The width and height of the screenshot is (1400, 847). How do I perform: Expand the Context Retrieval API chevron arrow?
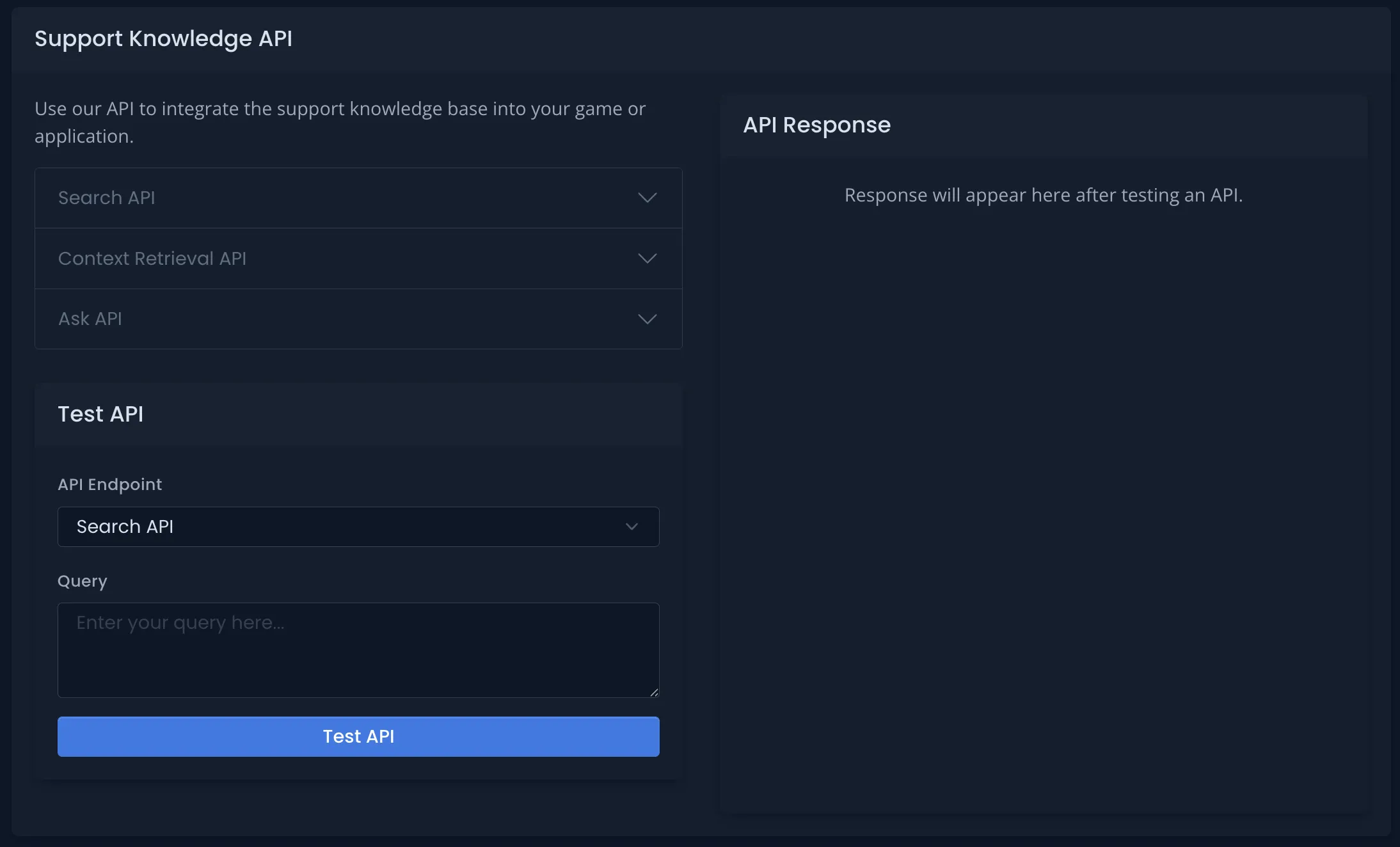coord(648,258)
